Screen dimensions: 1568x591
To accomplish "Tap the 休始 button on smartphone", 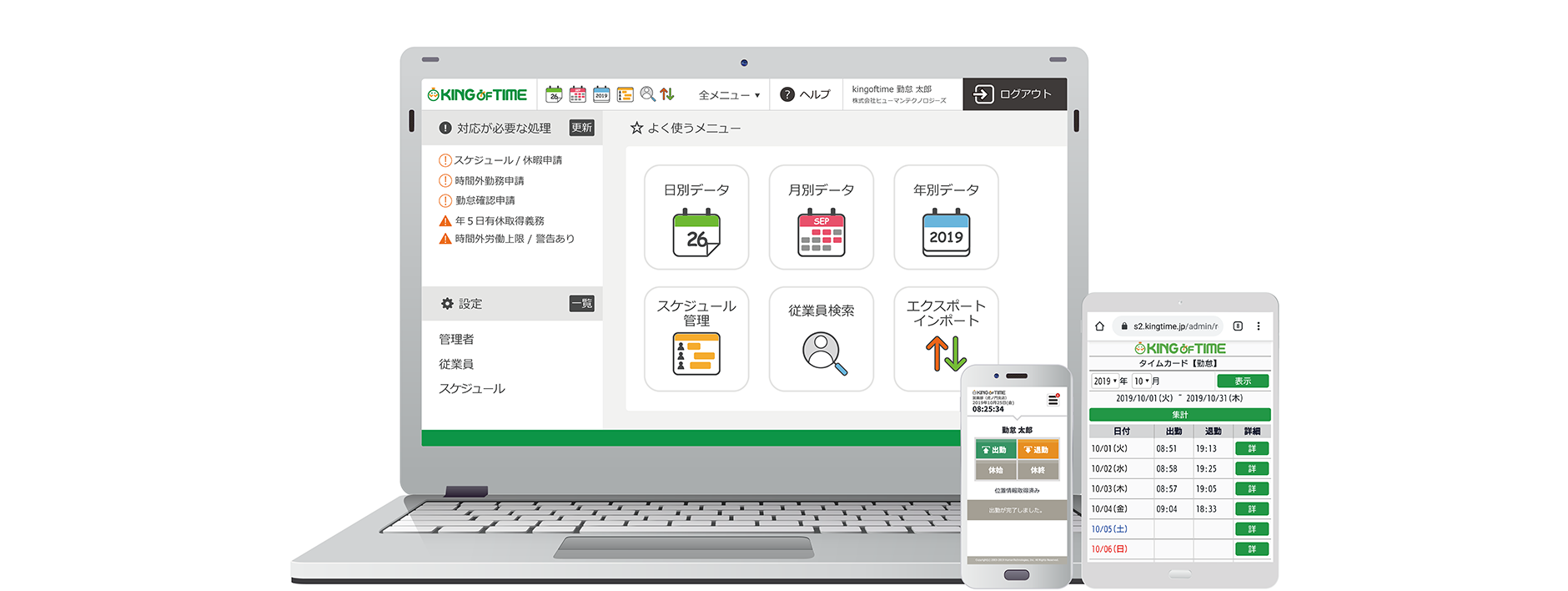I will click(x=996, y=470).
